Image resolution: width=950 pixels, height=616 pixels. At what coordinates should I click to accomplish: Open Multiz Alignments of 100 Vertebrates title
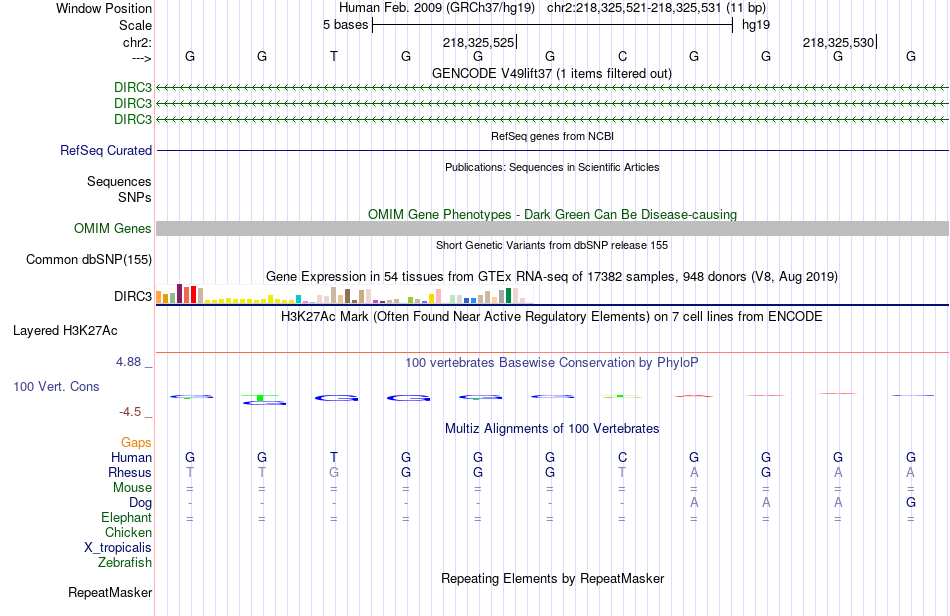(552, 428)
